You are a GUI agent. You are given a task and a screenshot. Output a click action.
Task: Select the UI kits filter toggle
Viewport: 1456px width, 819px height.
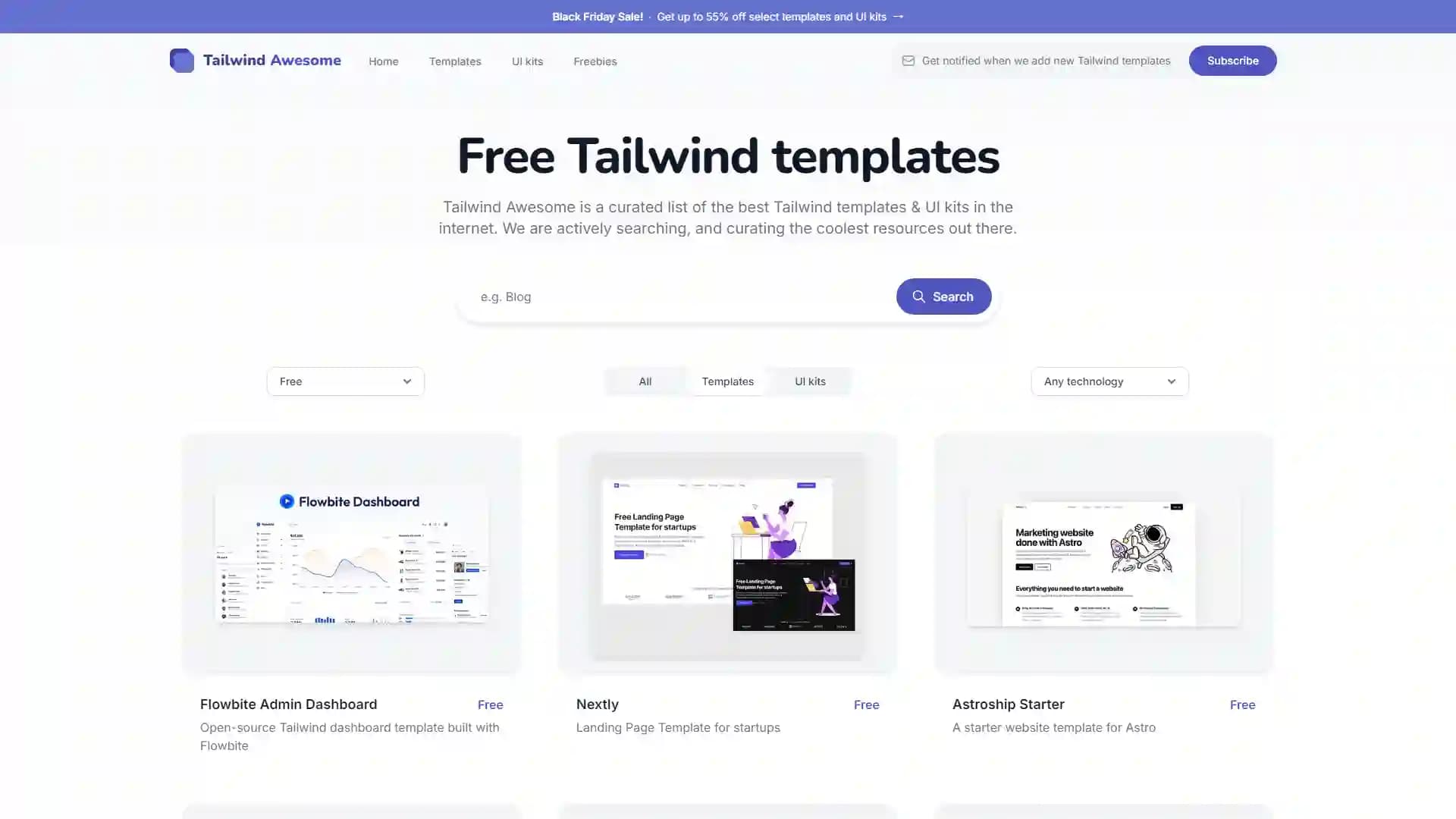tap(810, 380)
